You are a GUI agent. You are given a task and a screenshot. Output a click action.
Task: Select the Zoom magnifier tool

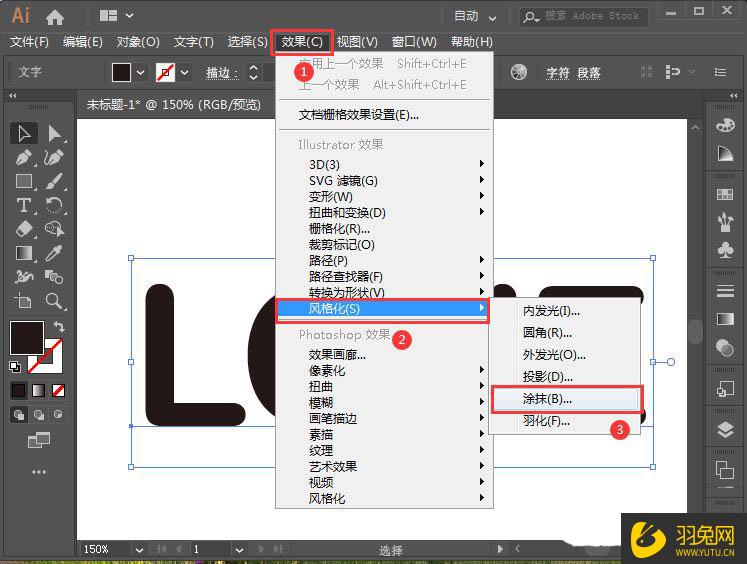pyautogui.click(x=54, y=301)
